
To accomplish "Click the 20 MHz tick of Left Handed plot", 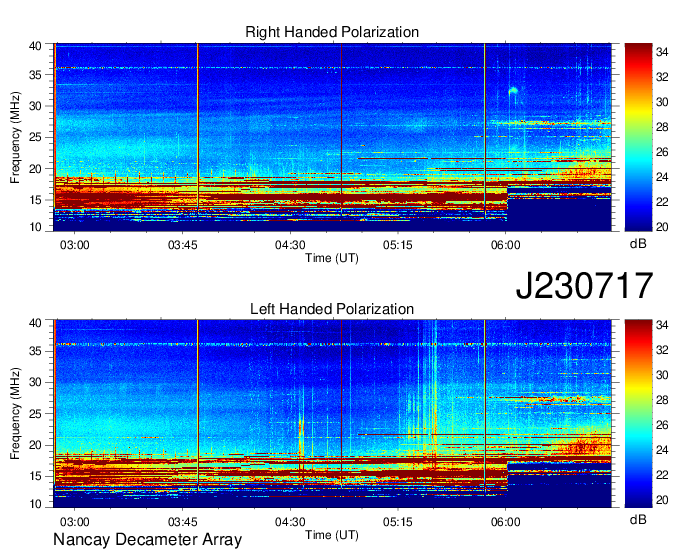I will pos(35,445).
